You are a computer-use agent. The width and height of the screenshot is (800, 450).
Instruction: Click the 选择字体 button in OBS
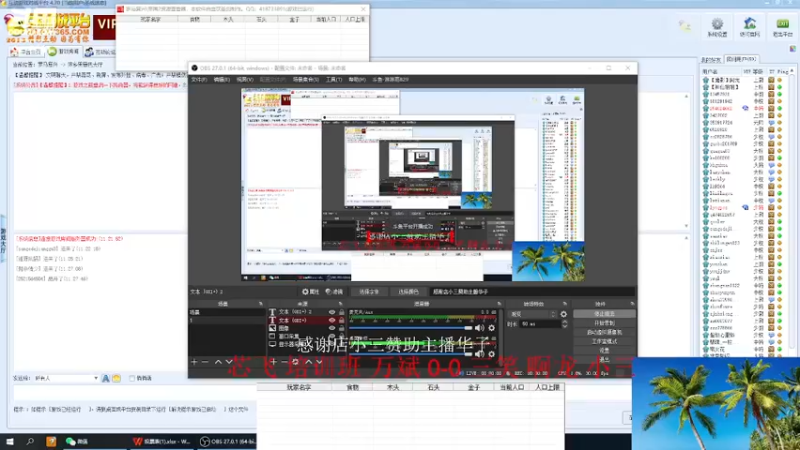[369, 292]
